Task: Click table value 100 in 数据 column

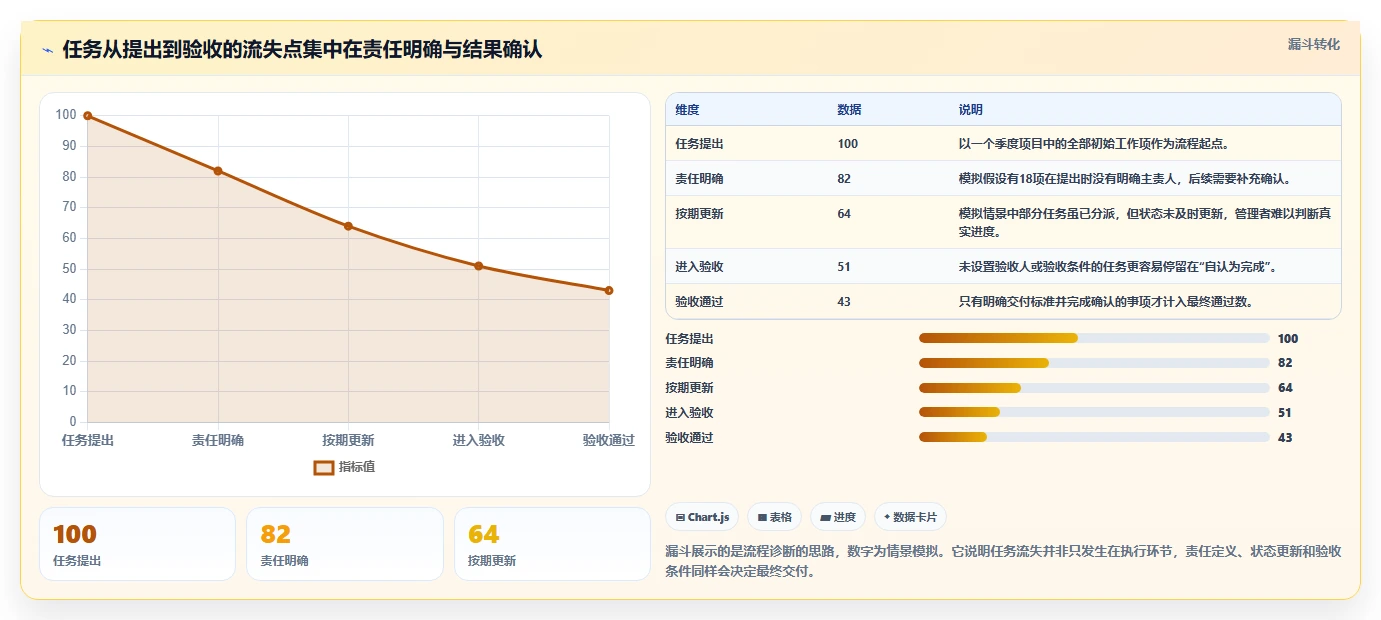Action: coord(848,144)
